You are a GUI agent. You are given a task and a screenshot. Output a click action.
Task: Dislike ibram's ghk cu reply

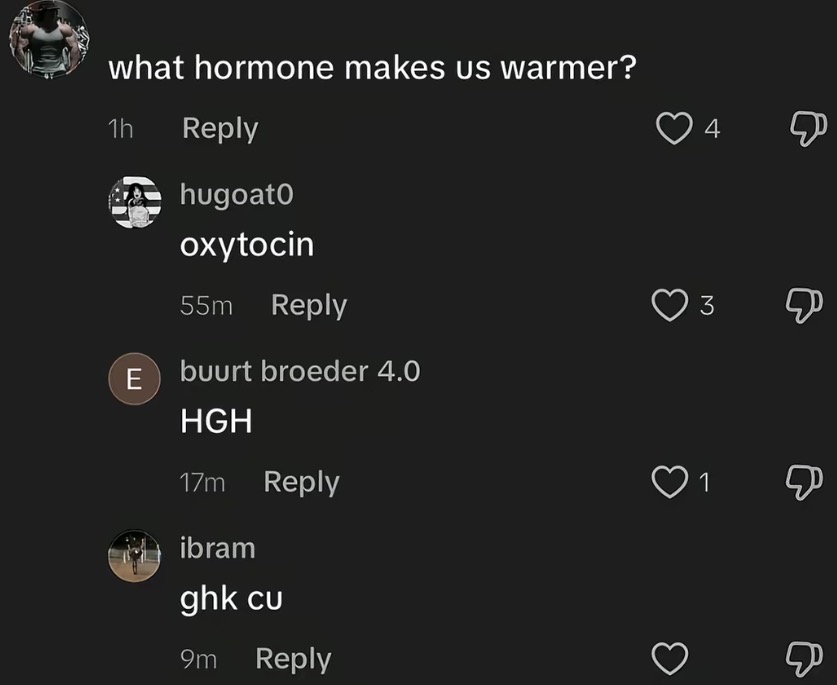coord(804,659)
